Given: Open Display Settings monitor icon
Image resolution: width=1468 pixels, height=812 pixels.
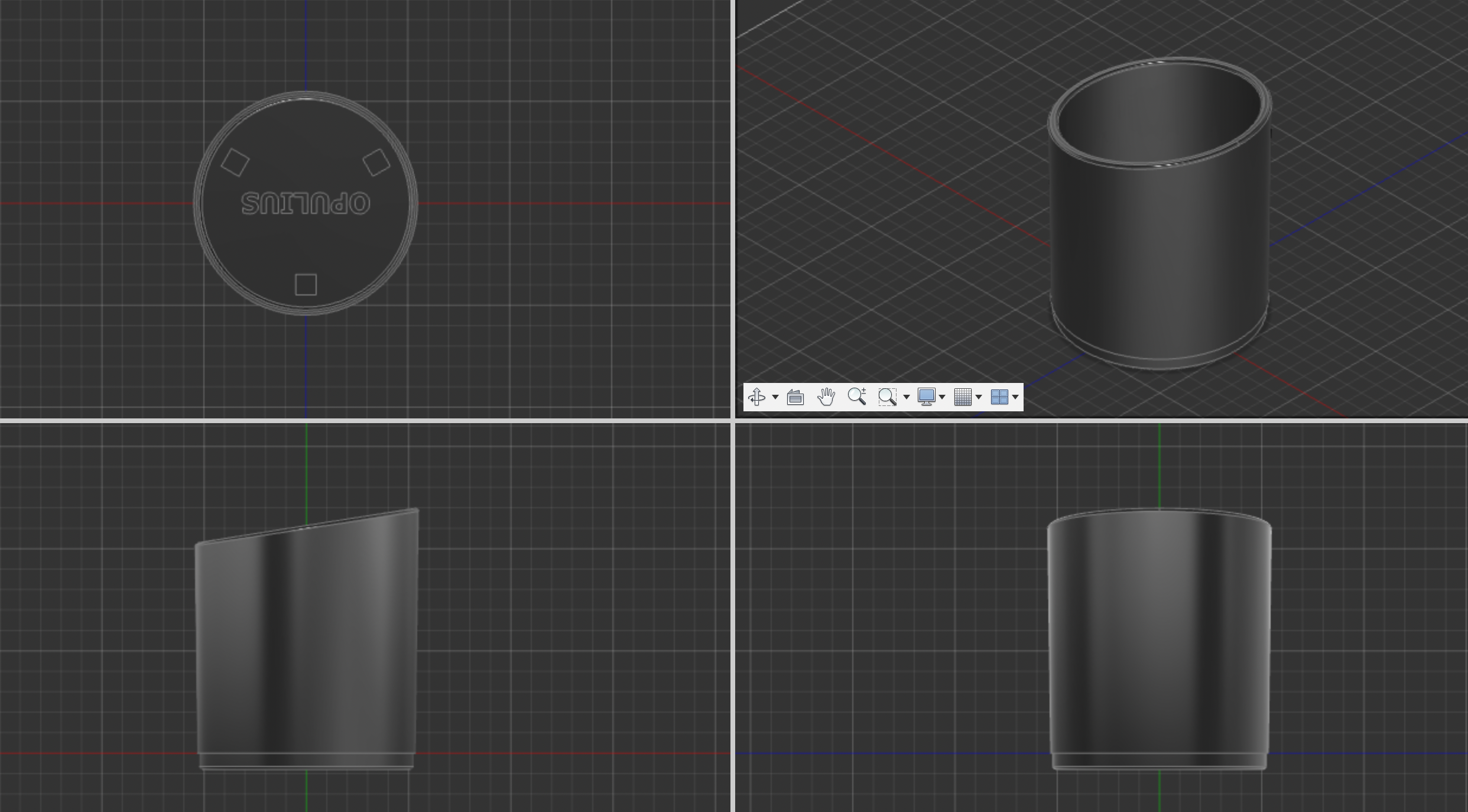Looking at the screenshot, I should tap(926, 397).
